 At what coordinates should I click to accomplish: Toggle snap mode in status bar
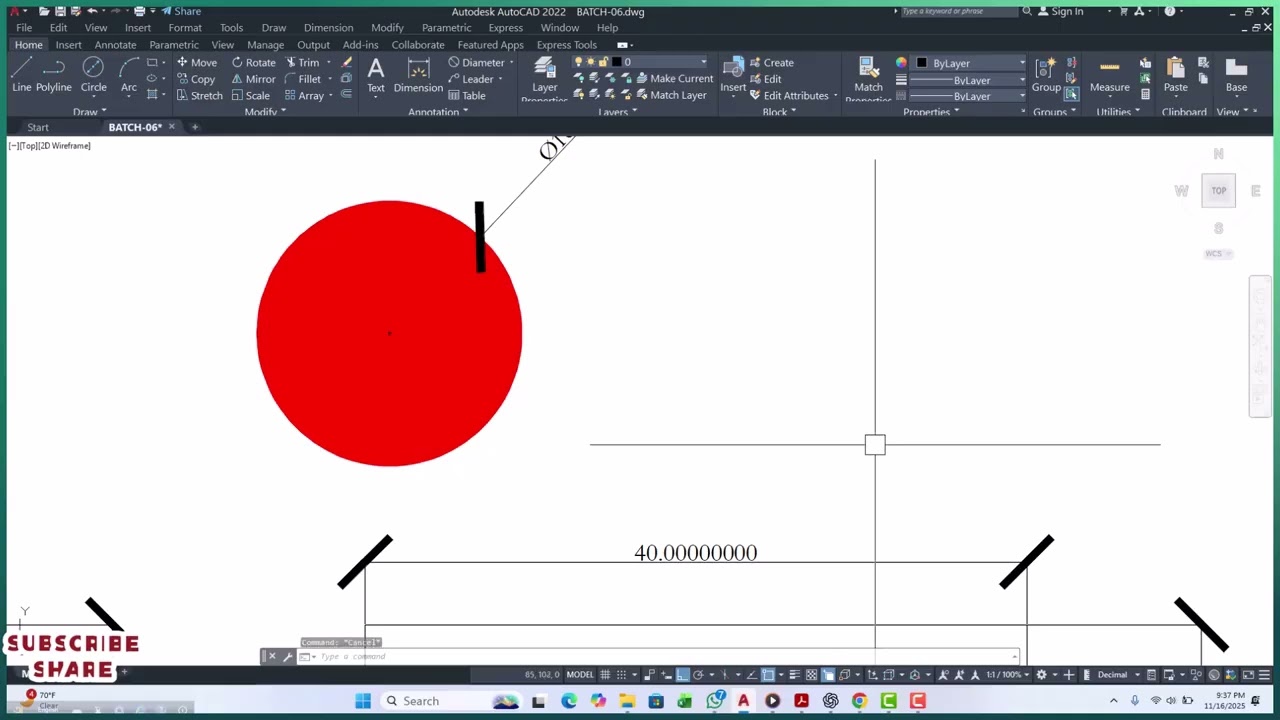coord(623,675)
